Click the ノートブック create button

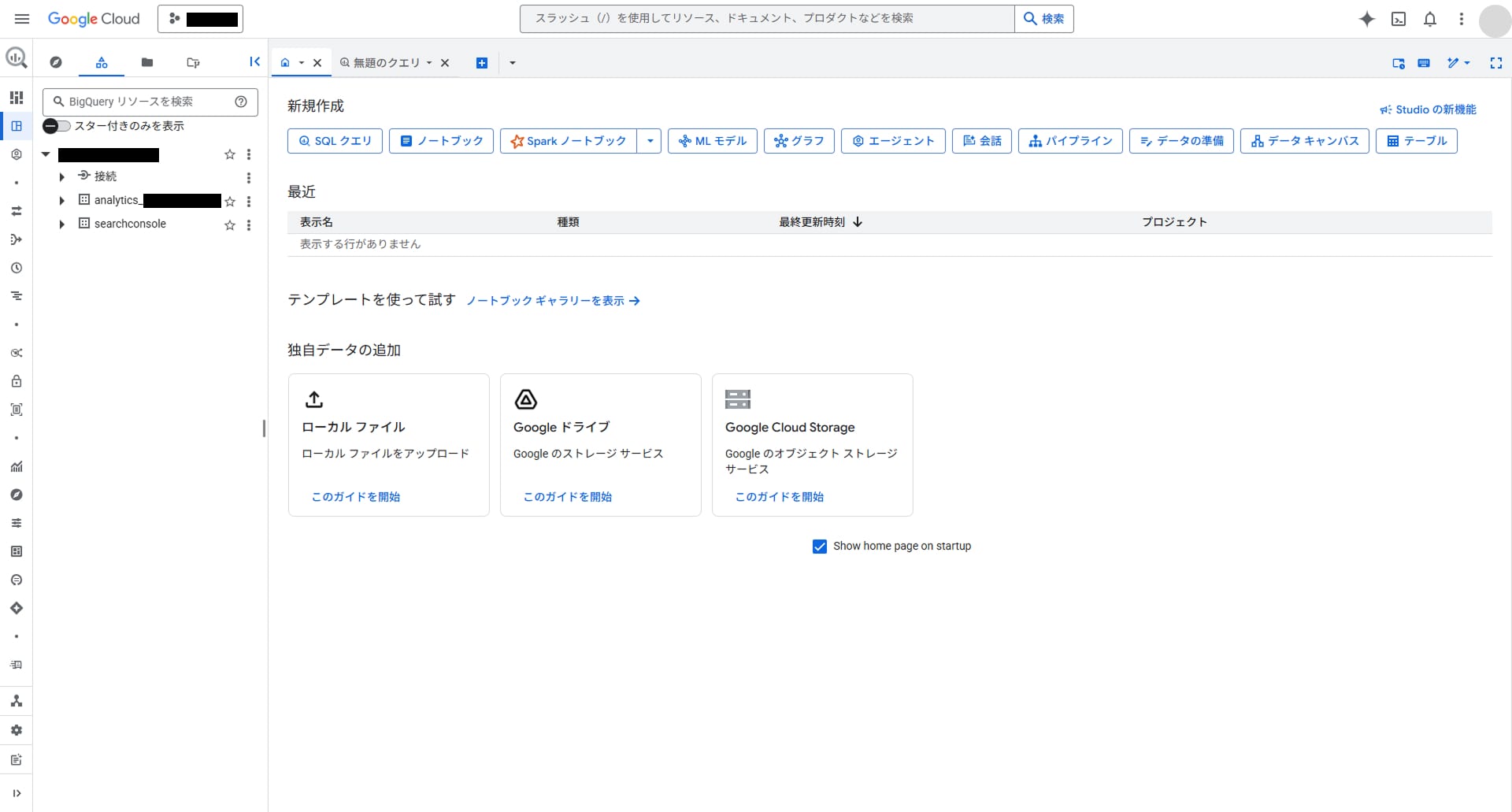point(442,141)
